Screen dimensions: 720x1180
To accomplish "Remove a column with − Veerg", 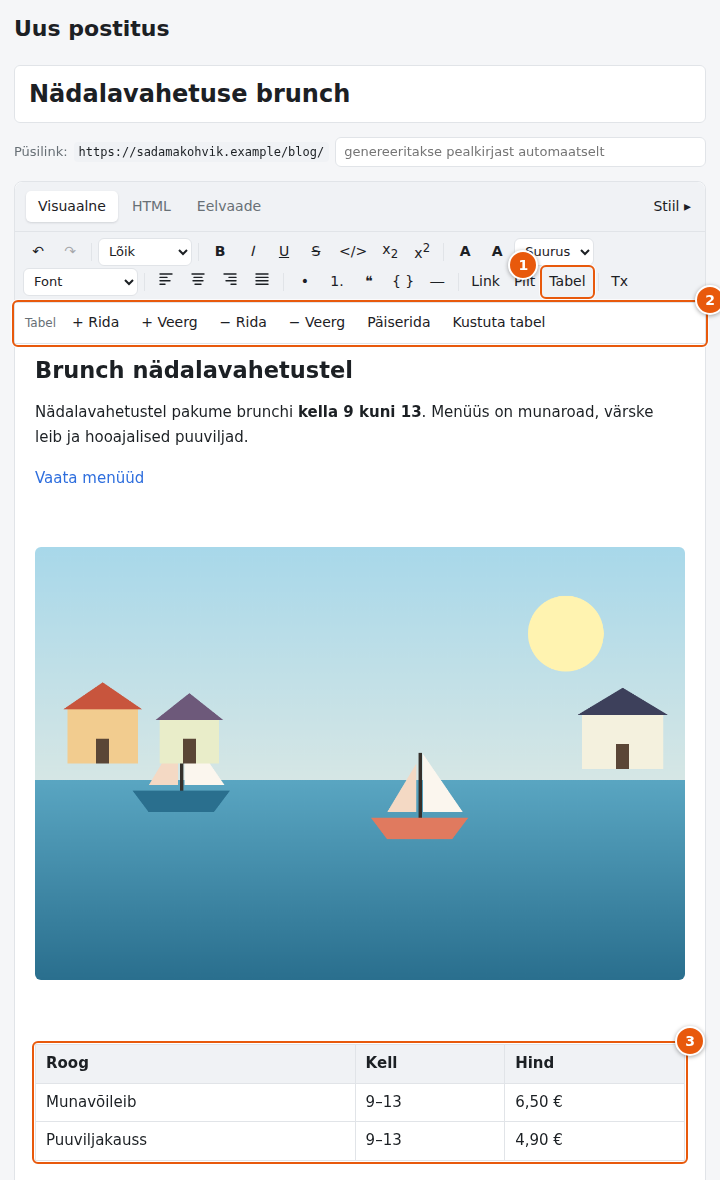I will pyautogui.click(x=317, y=322).
